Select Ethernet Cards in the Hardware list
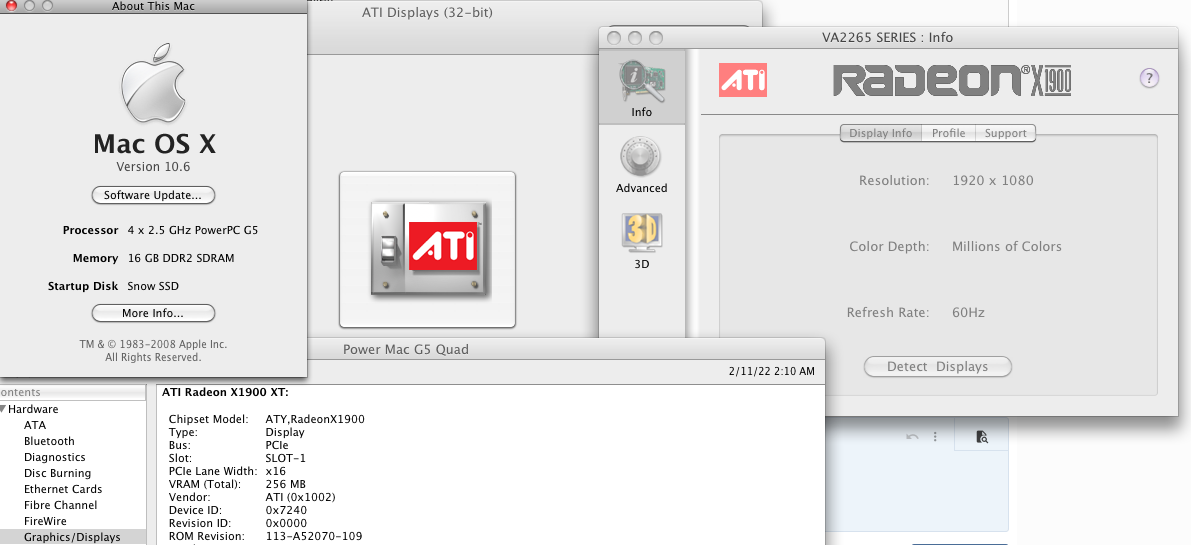This screenshot has height=545, width=1191. click(63, 489)
